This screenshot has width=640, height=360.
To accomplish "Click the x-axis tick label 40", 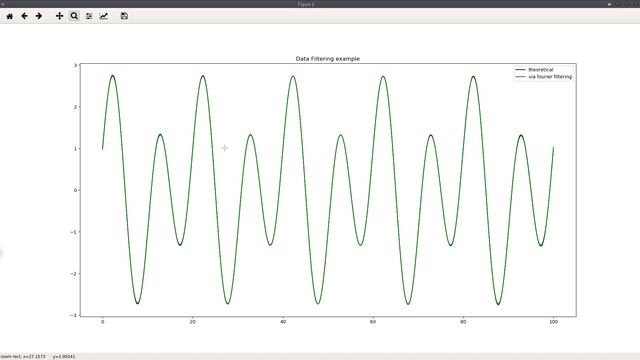I will pyautogui.click(x=283, y=322).
